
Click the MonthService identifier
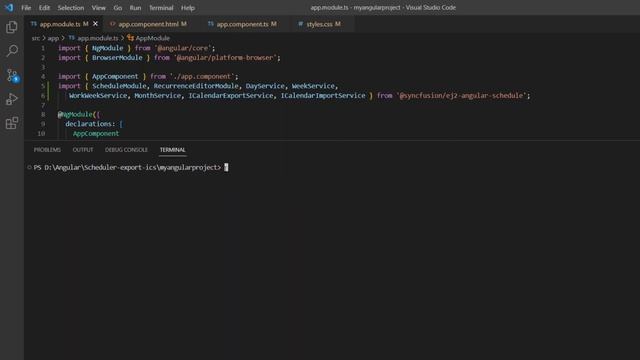[x=158, y=96]
